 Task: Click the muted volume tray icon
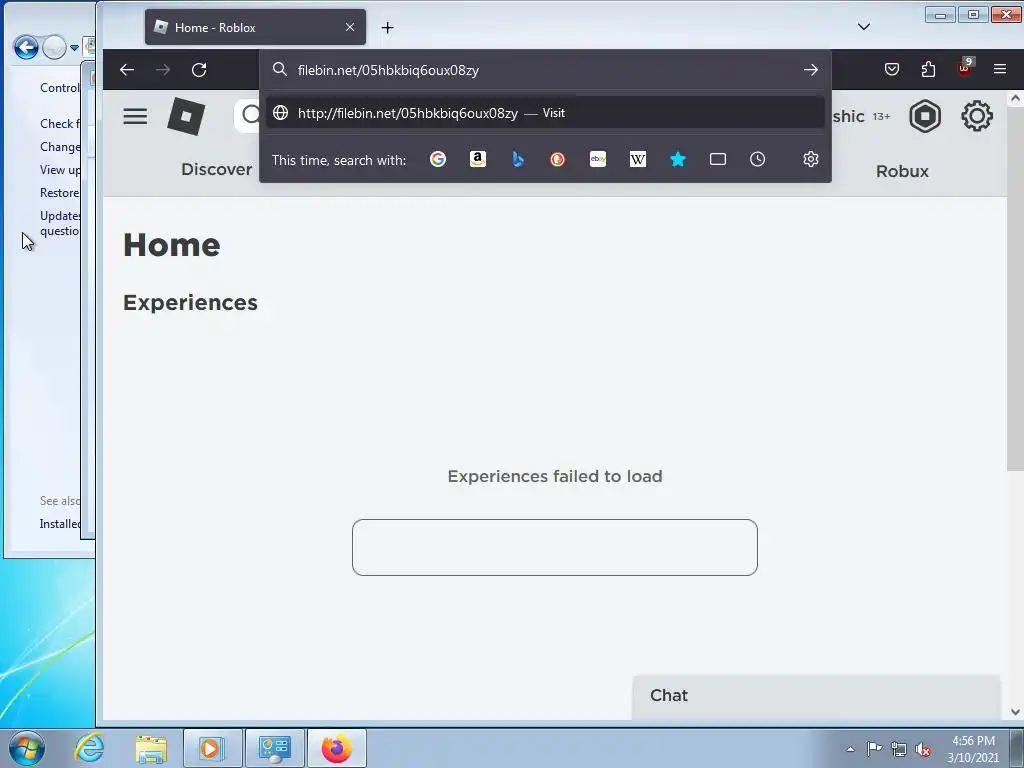coord(923,750)
